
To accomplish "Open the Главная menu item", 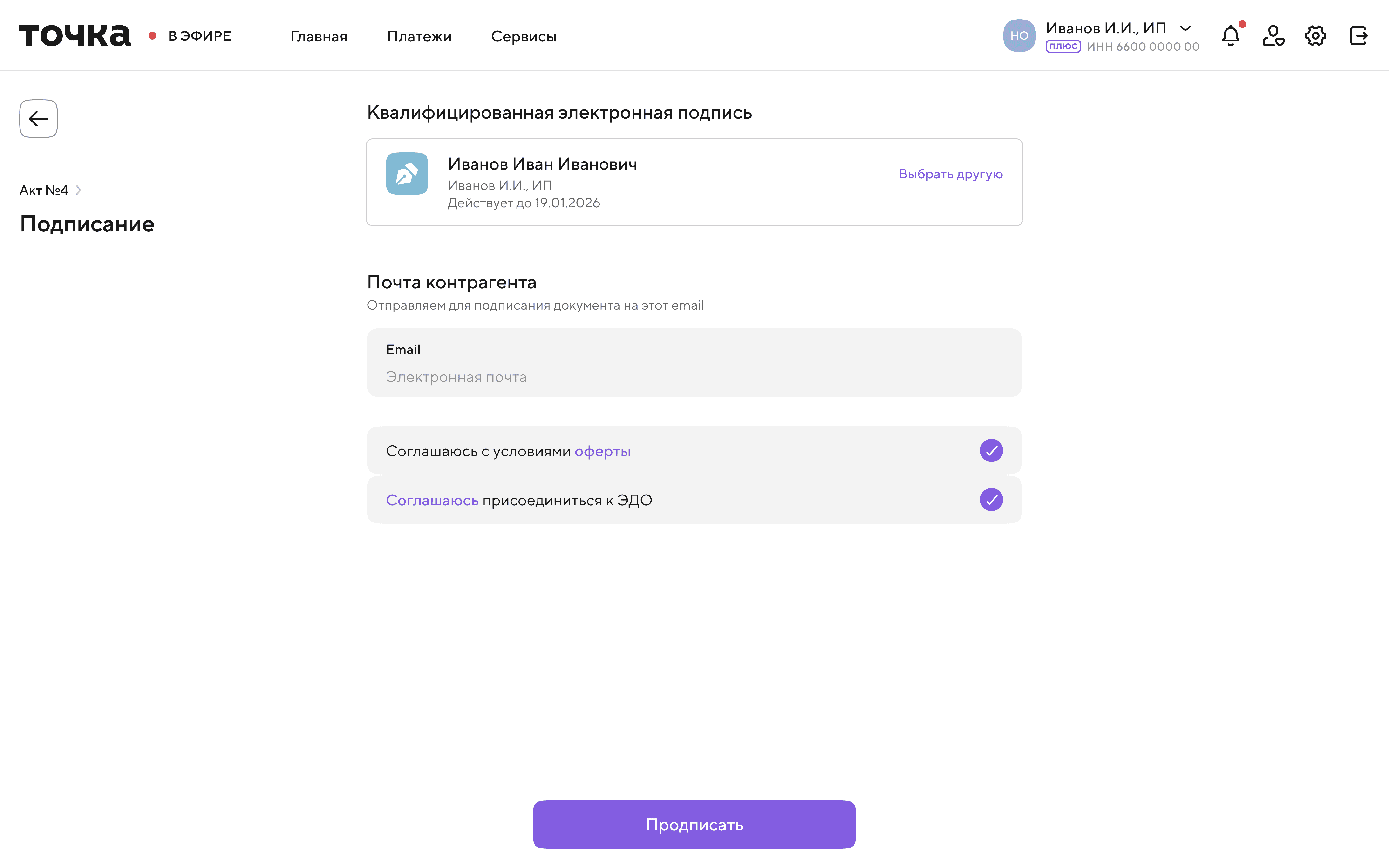I will 319,37.
